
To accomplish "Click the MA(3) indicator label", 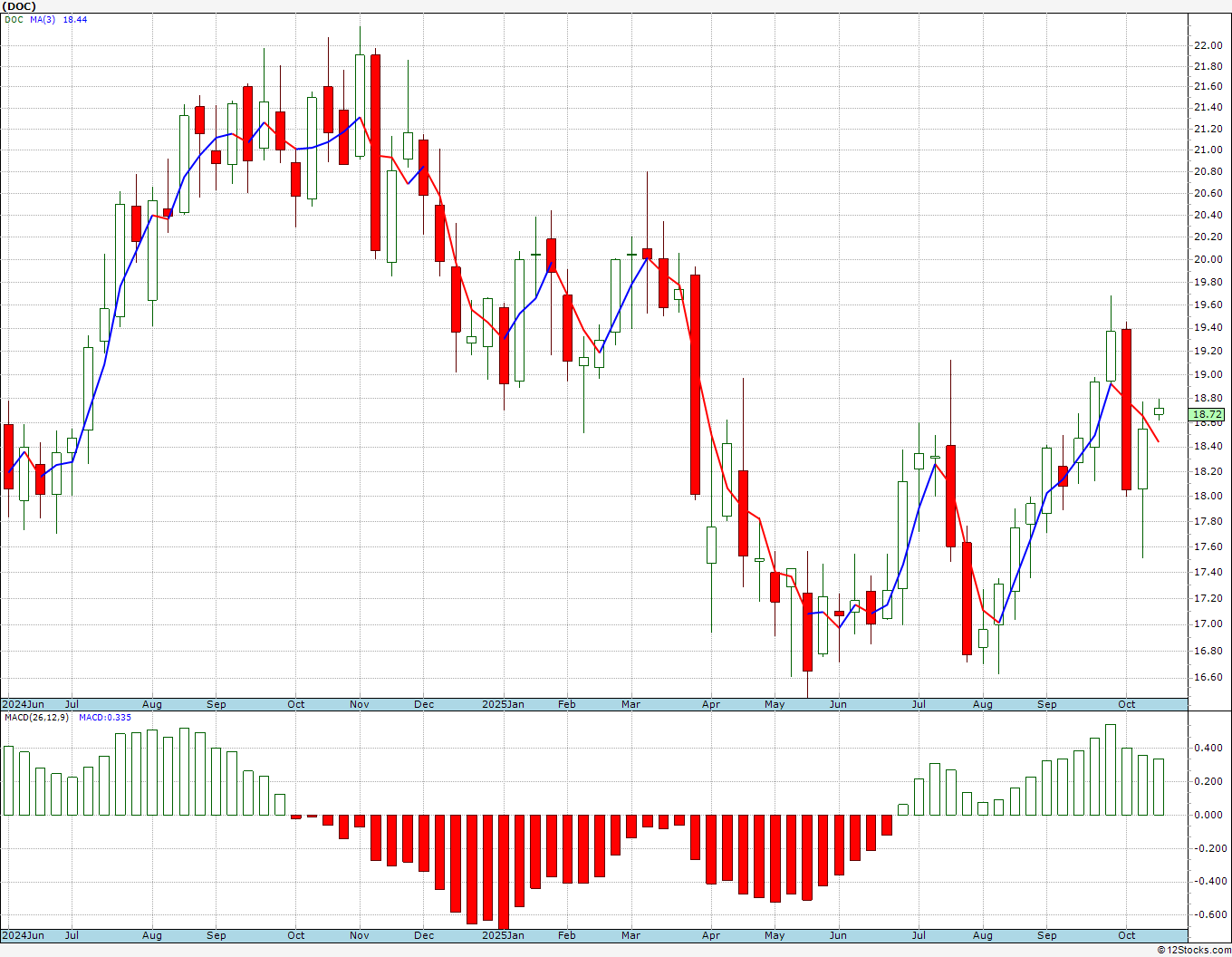I will (x=43, y=20).
